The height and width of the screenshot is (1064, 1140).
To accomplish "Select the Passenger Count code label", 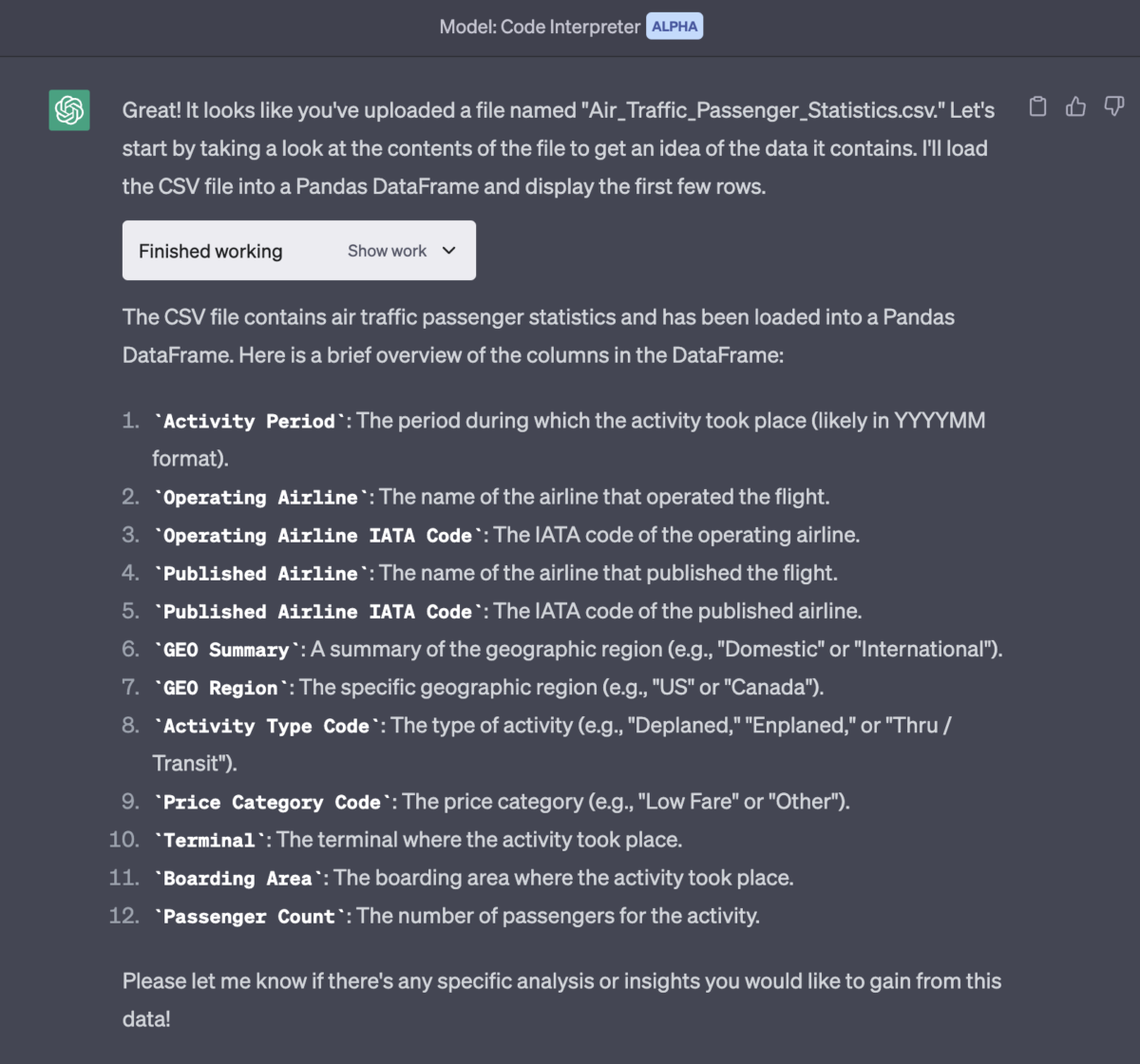I will coord(248,916).
